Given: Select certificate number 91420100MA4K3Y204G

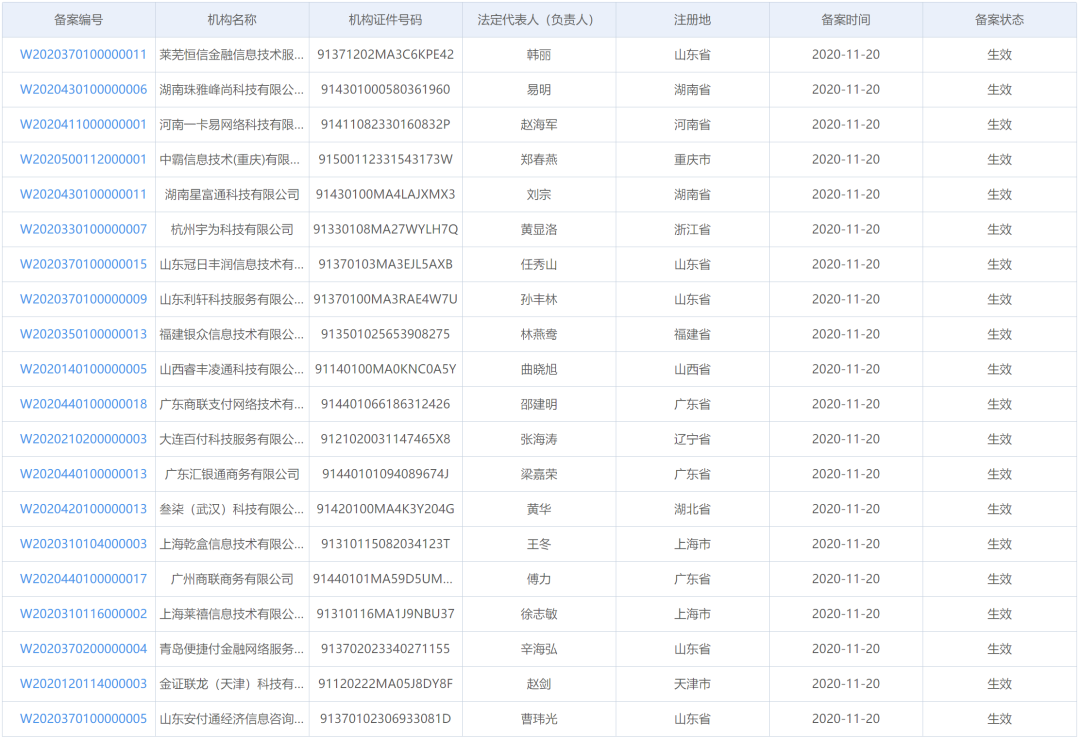Looking at the screenshot, I should click(x=386, y=509).
